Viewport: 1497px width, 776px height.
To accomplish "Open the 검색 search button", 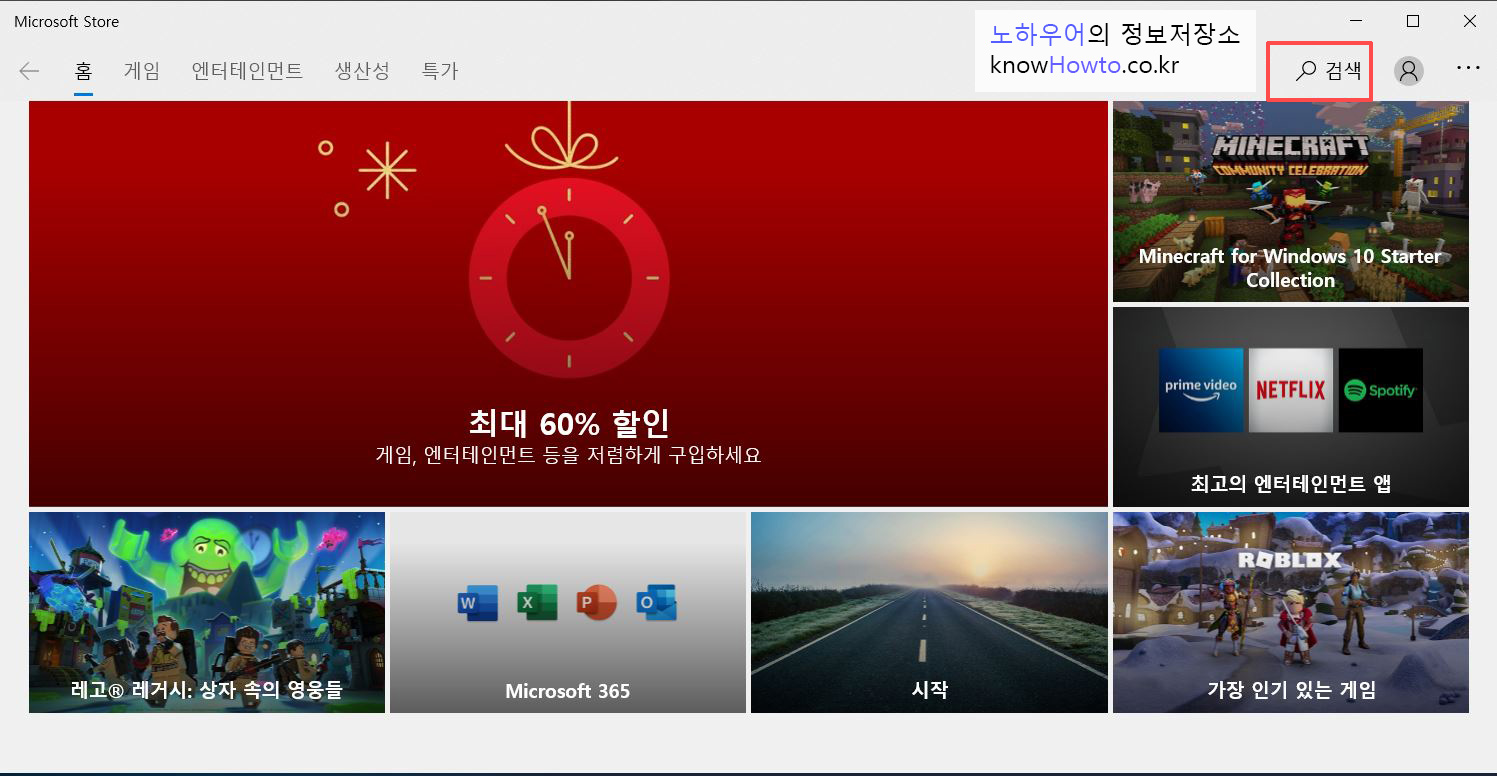I will tap(1328, 70).
